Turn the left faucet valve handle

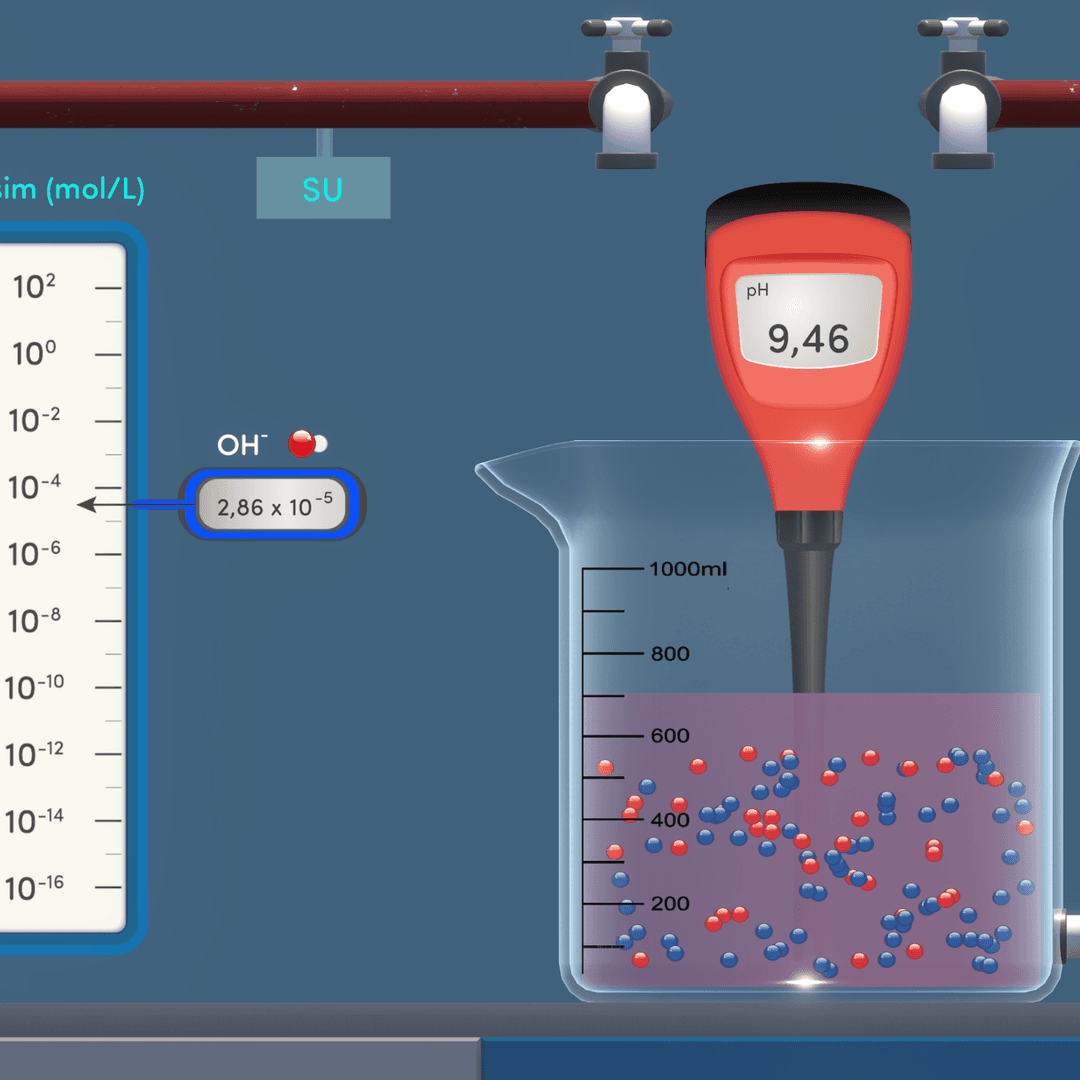pyautogui.click(x=627, y=27)
